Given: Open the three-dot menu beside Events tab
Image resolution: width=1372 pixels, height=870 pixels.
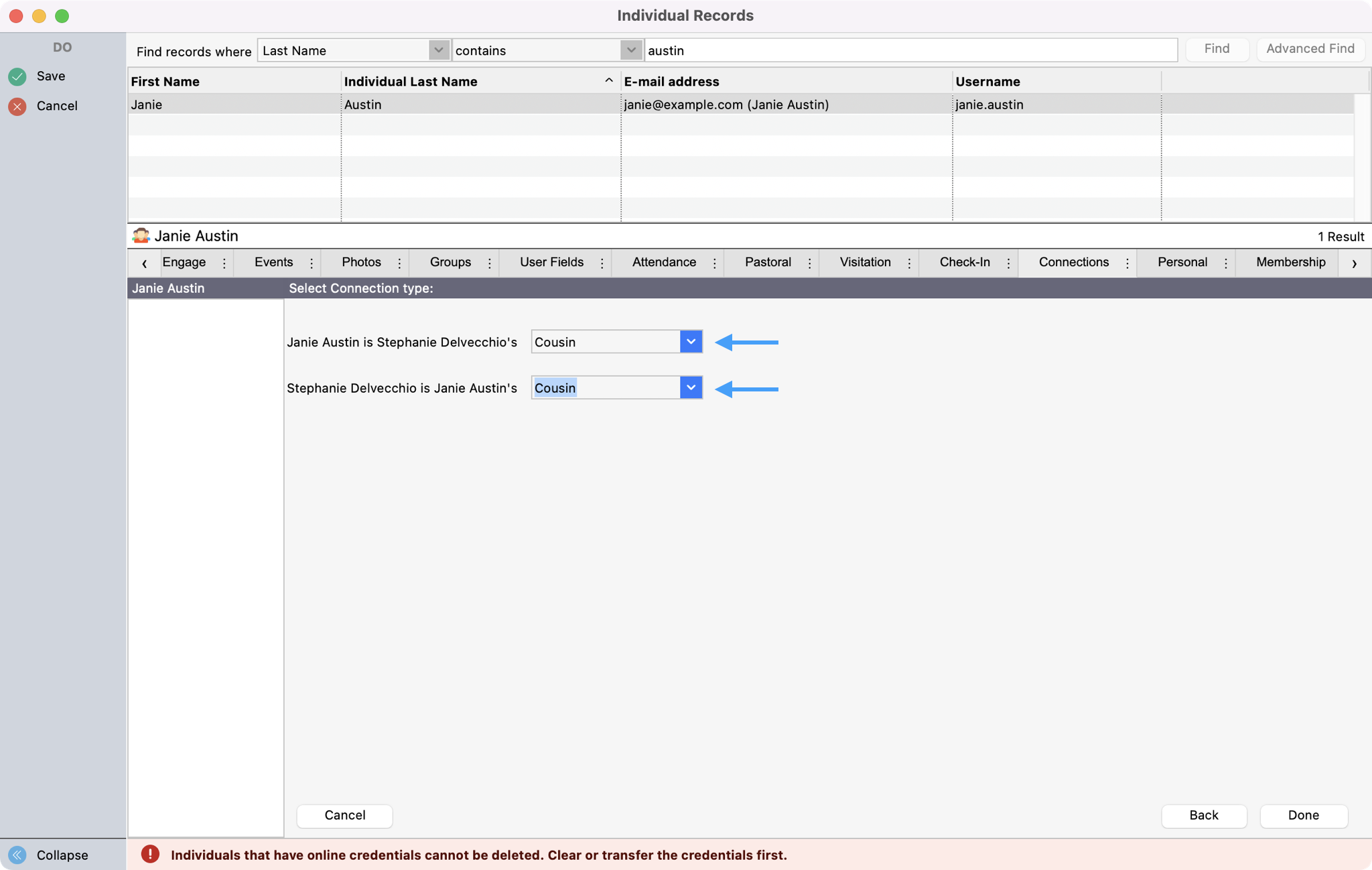Looking at the screenshot, I should (311, 263).
